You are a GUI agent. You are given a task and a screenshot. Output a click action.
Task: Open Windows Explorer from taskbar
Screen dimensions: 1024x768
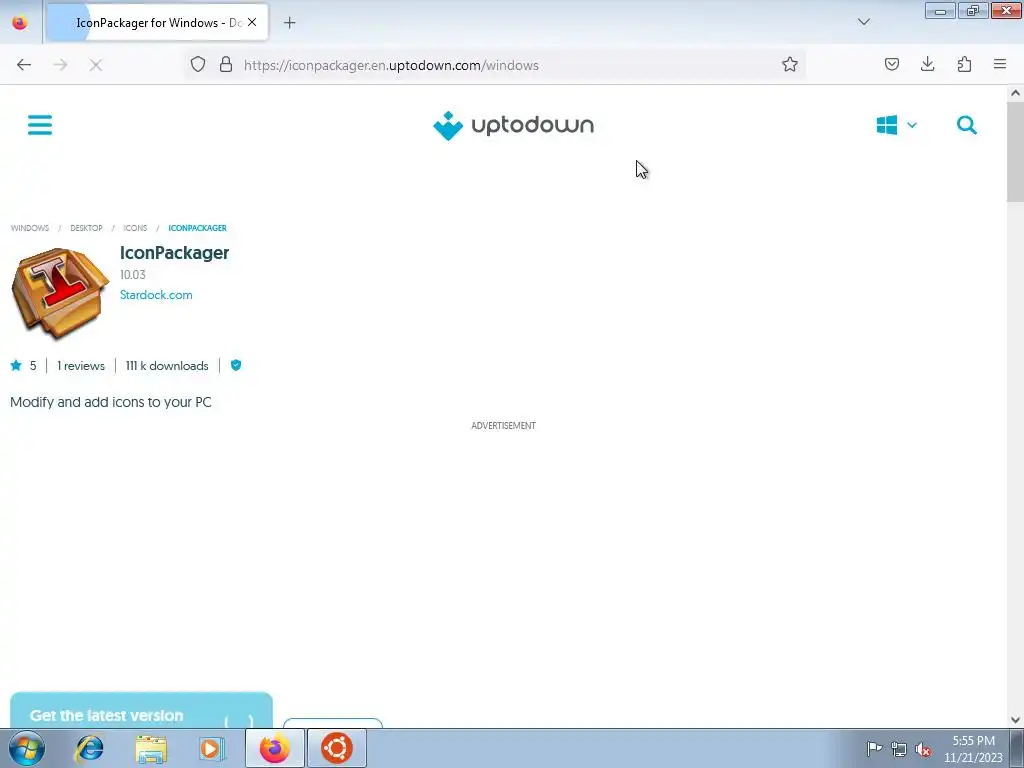pyautogui.click(x=151, y=749)
